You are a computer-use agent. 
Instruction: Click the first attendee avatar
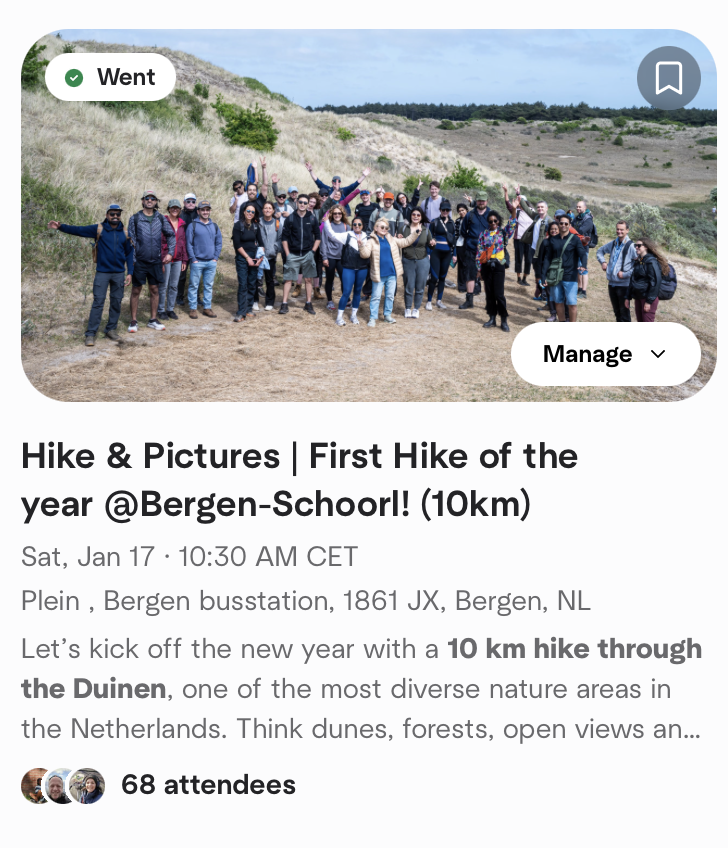[x=34, y=785]
